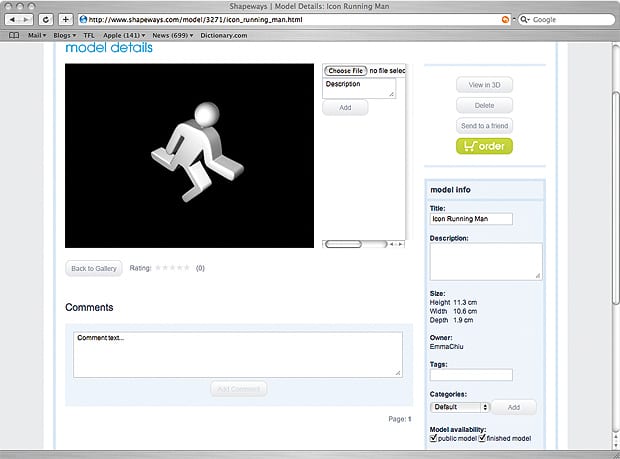
Task: Click the page vertical scrollbar
Action: (x=615, y=198)
